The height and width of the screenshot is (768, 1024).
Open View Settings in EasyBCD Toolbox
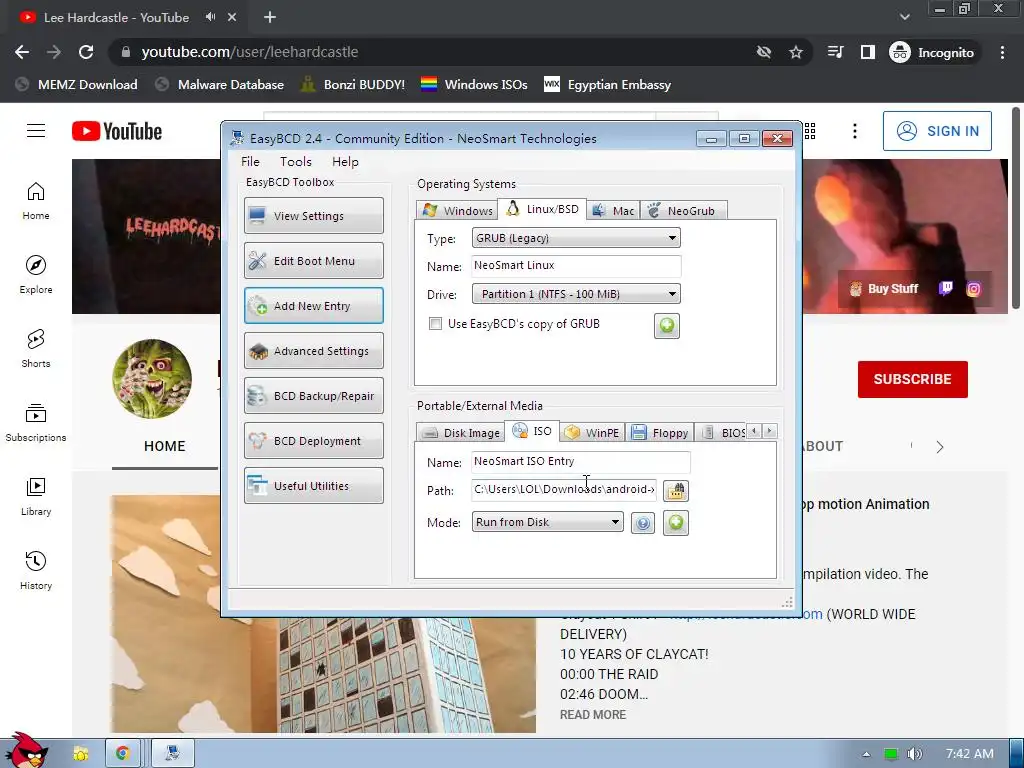click(313, 216)
